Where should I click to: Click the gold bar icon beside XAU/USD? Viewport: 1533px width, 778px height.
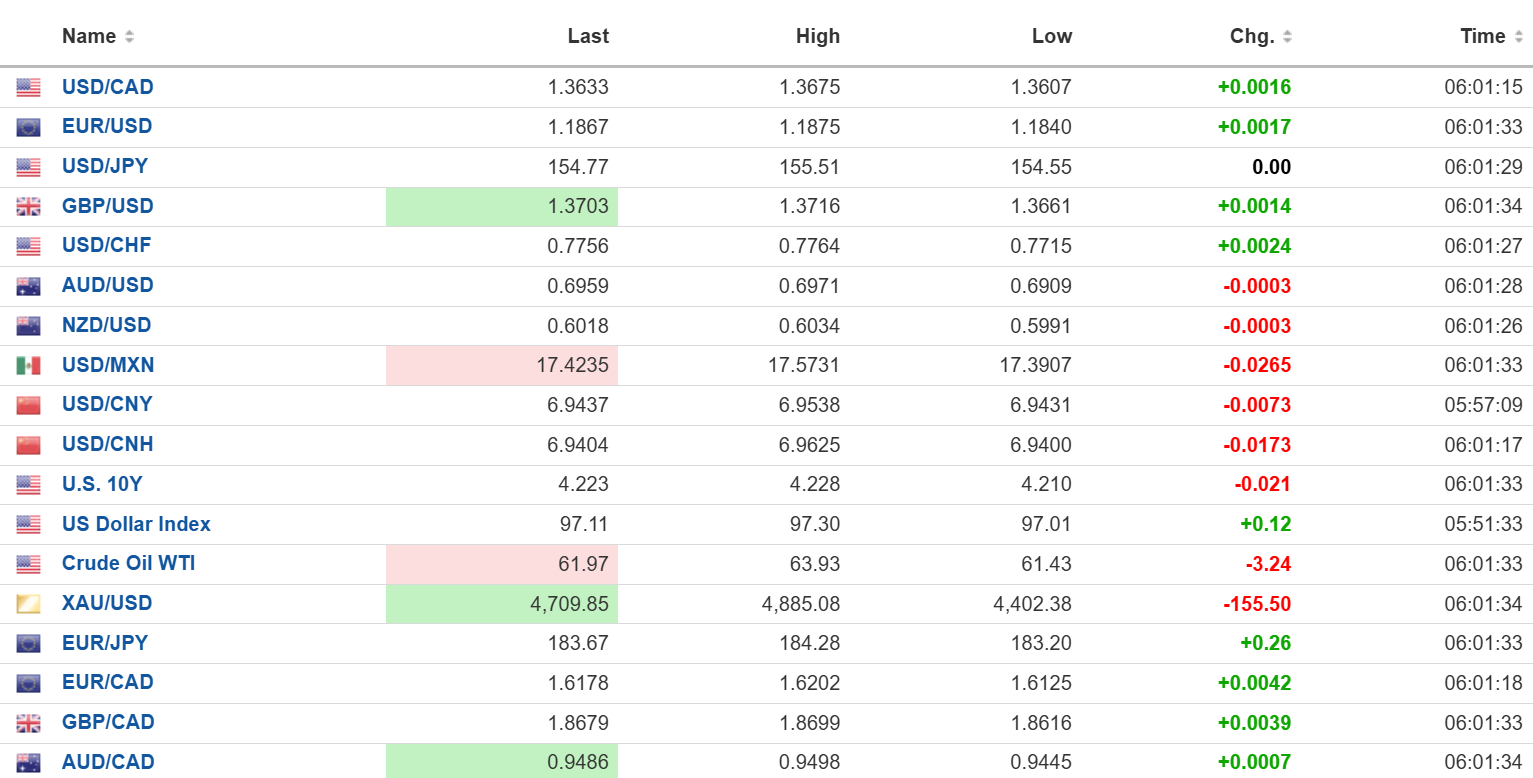[x=28, y=604]
